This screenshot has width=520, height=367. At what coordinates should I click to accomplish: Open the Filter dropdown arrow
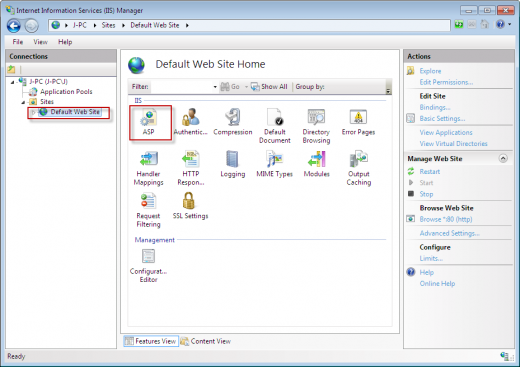pos(215,87)
